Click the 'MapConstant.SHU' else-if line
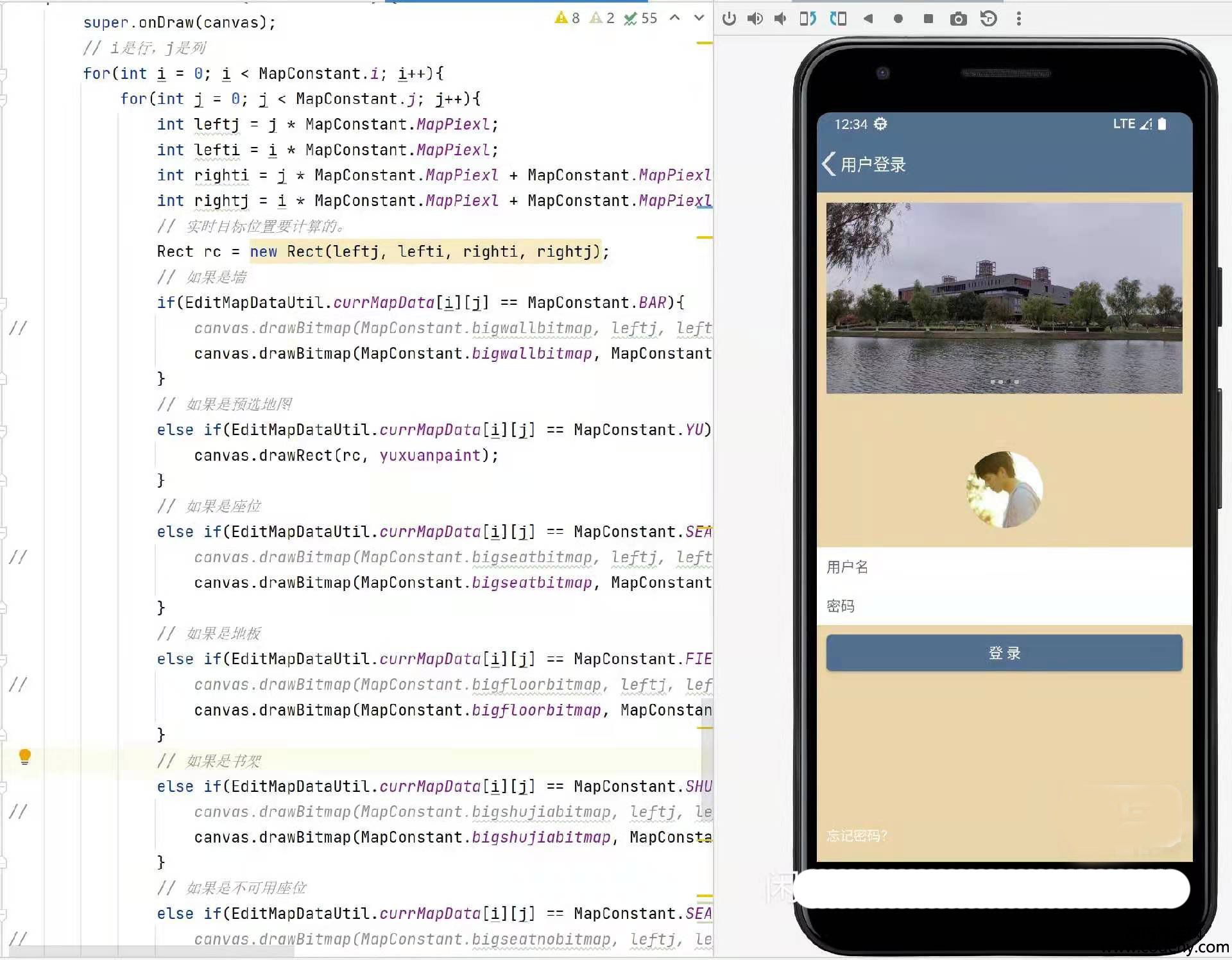This screenshot has width=1232, height=960. point(434,787)
